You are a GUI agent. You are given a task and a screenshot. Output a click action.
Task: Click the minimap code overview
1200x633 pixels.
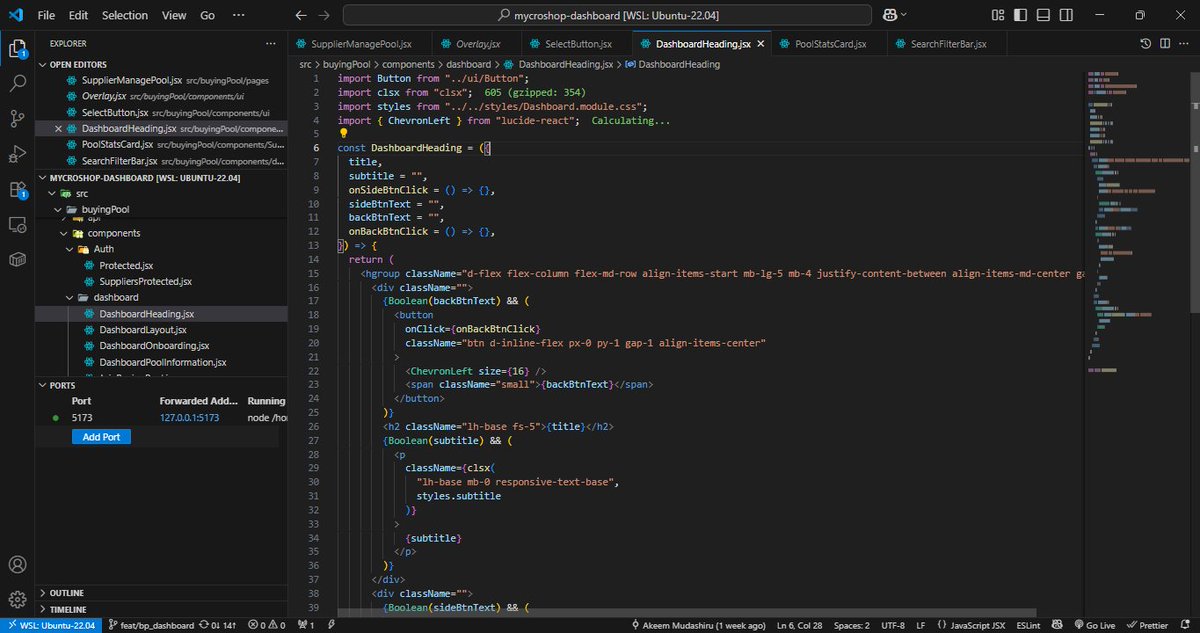[1137, 220]
